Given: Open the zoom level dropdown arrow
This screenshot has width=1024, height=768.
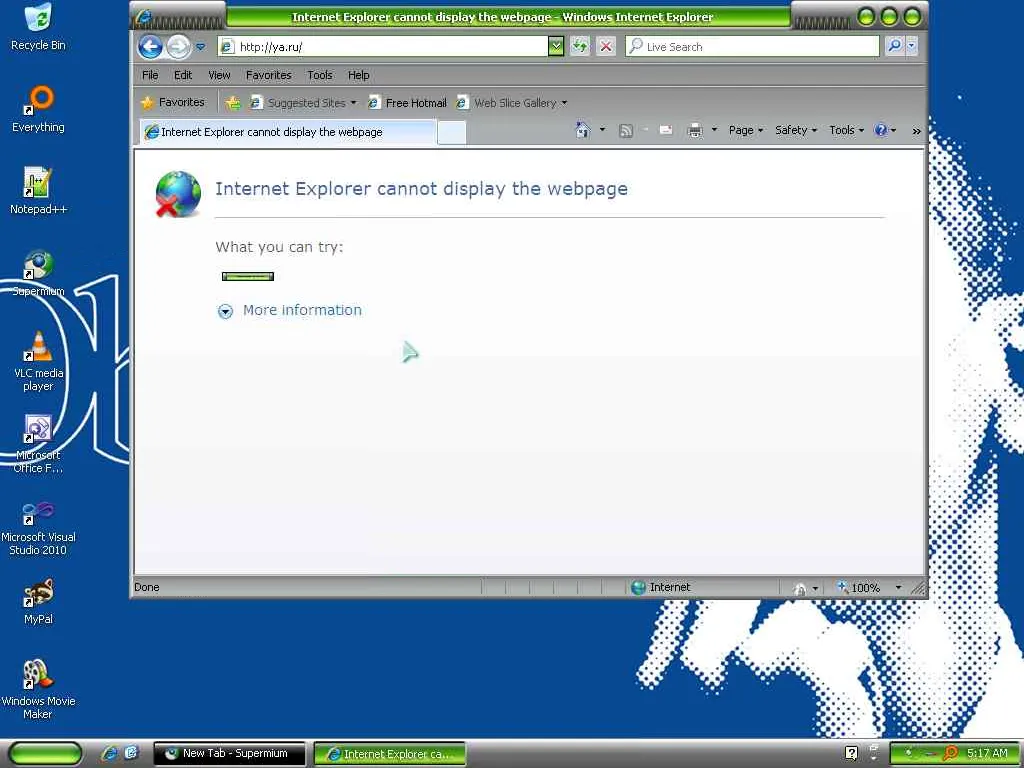Looking at the screenshot, I should [899, 588].
